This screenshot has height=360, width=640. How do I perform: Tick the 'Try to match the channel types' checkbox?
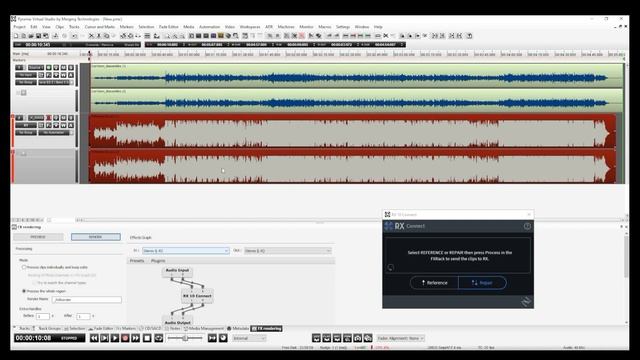(x=34, y=282)
